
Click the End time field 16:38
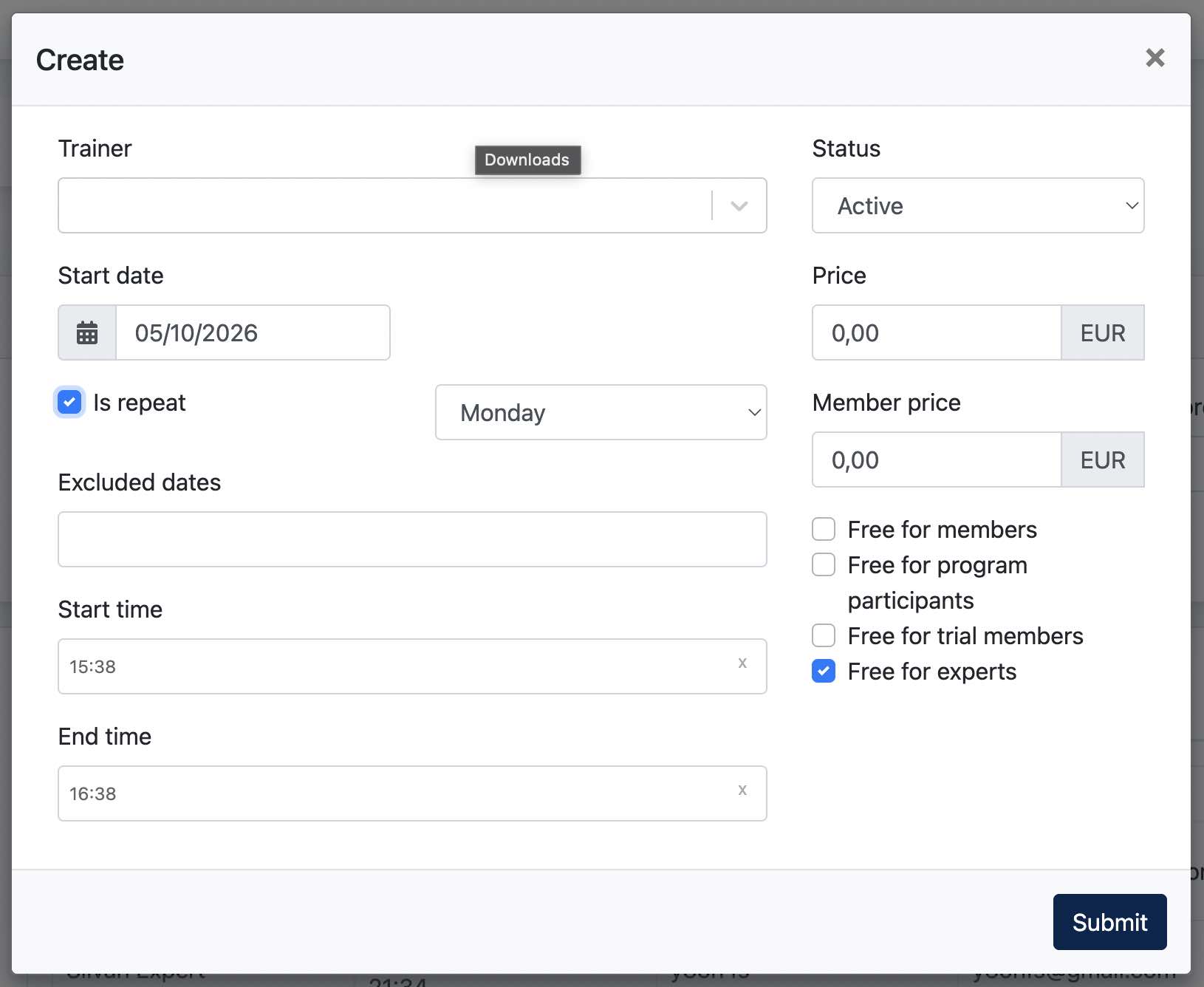click(412, 793)
